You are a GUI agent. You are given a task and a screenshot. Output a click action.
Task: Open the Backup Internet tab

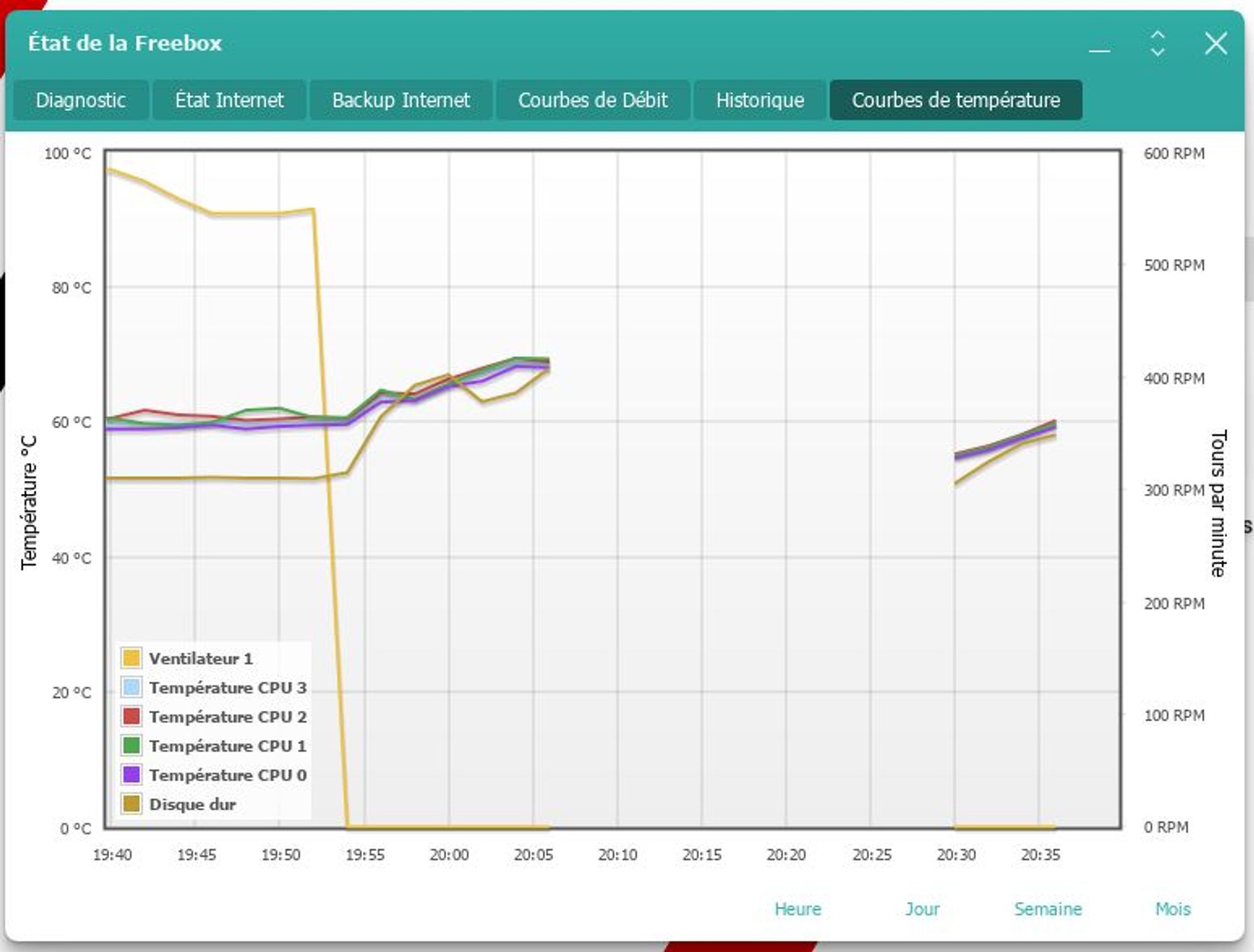click(401, 100)
